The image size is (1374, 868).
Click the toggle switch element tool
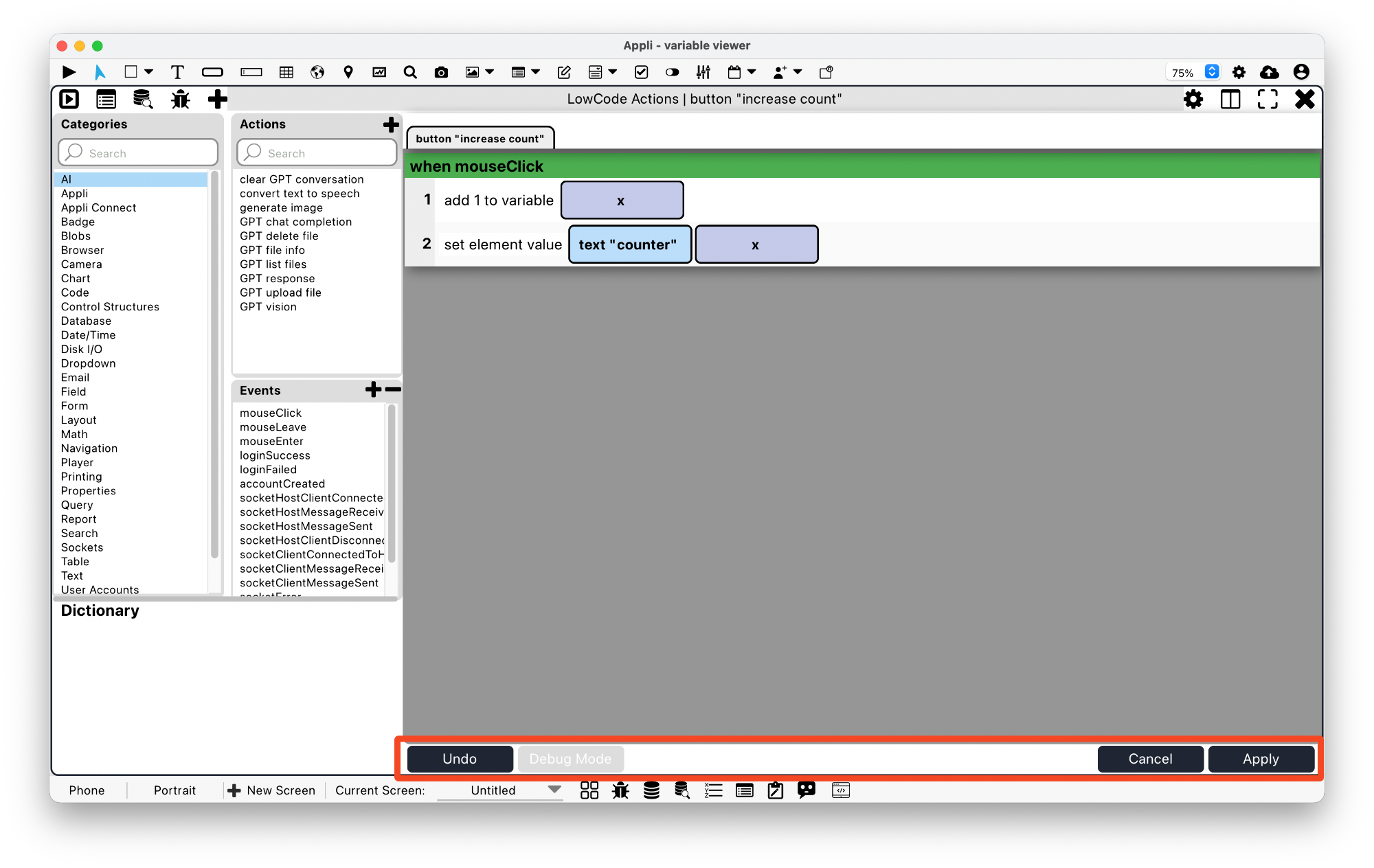(672, 71)
